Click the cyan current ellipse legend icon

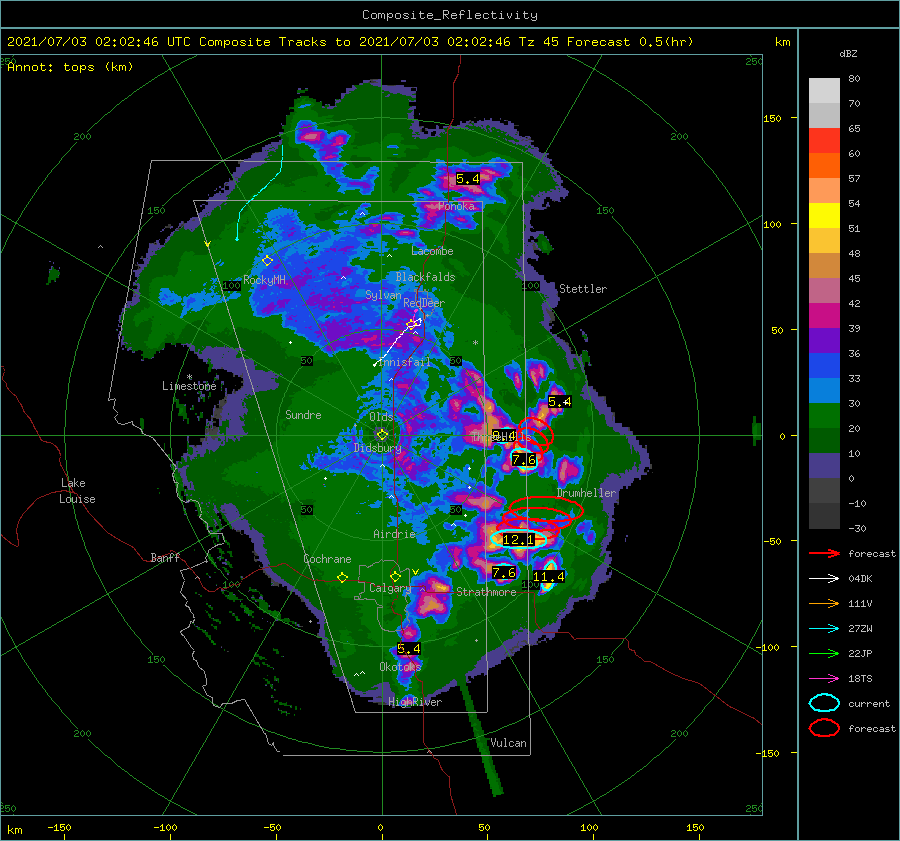tap(824, 703)
